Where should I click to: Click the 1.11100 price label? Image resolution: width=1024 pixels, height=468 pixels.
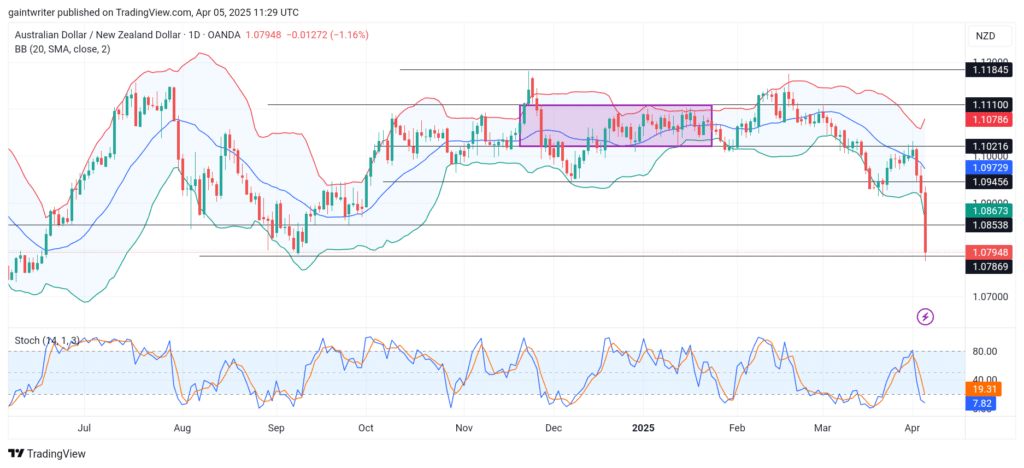(x=989, y=104)
